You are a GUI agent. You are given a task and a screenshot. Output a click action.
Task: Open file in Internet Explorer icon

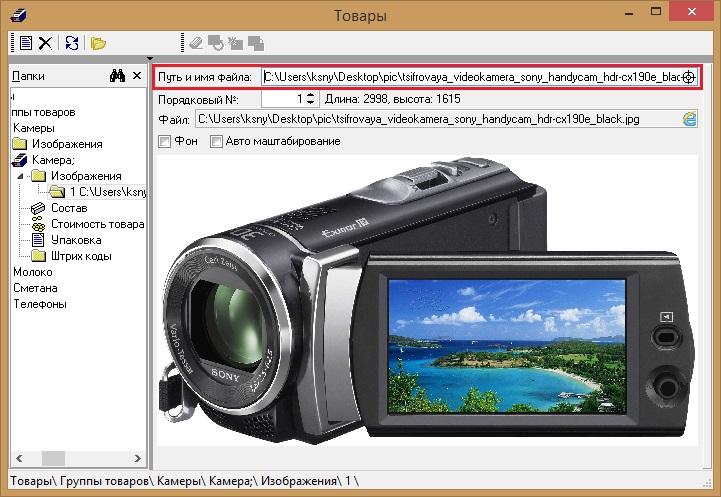[x=689, y=119]
